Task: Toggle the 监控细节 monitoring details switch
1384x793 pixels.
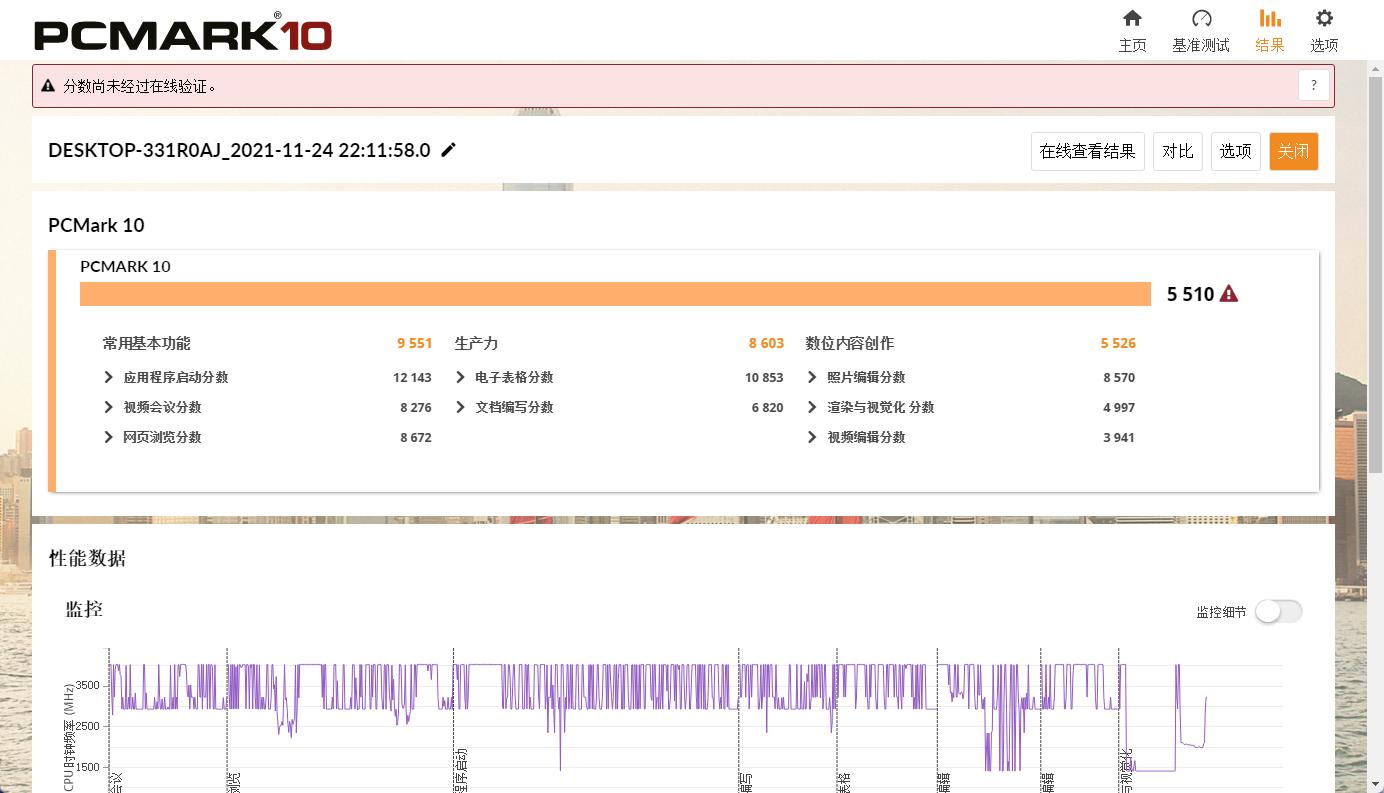Action: click(x=1278, y=611)
